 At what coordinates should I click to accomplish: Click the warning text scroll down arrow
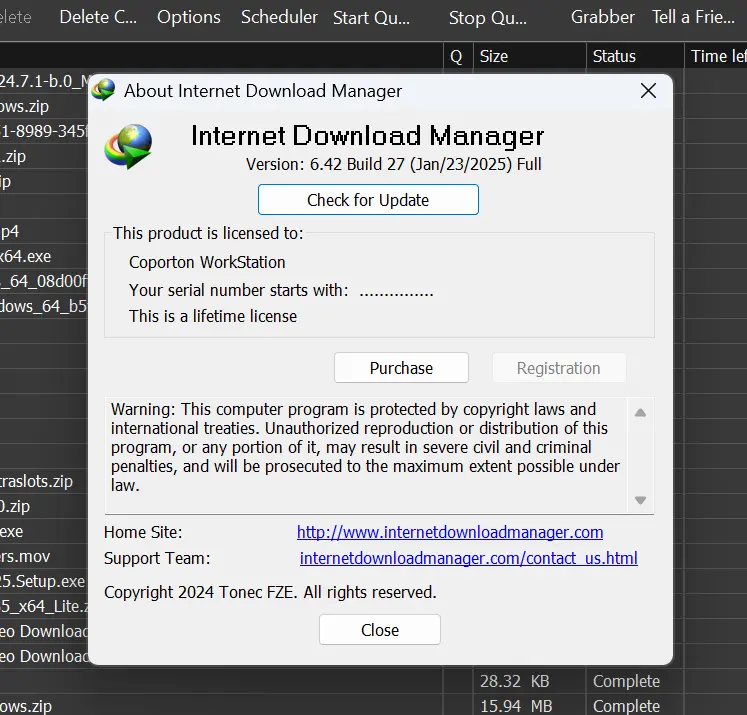coord(640,500)
